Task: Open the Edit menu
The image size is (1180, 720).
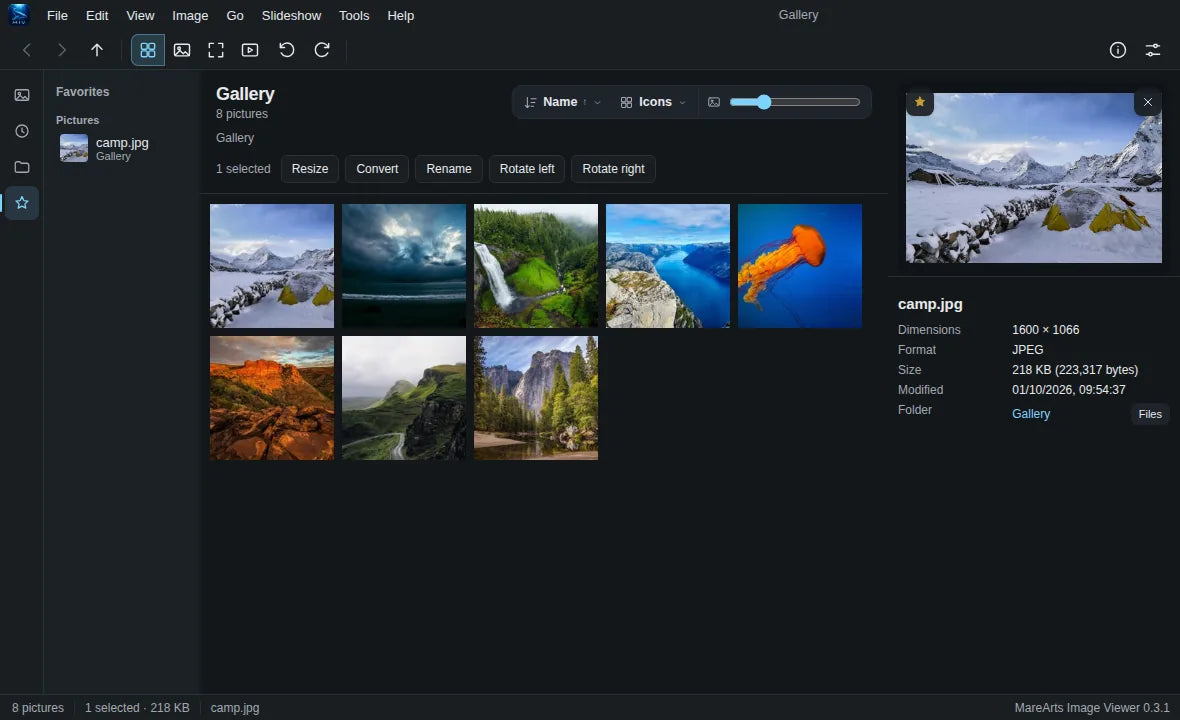Action: [x=97, y=16]
